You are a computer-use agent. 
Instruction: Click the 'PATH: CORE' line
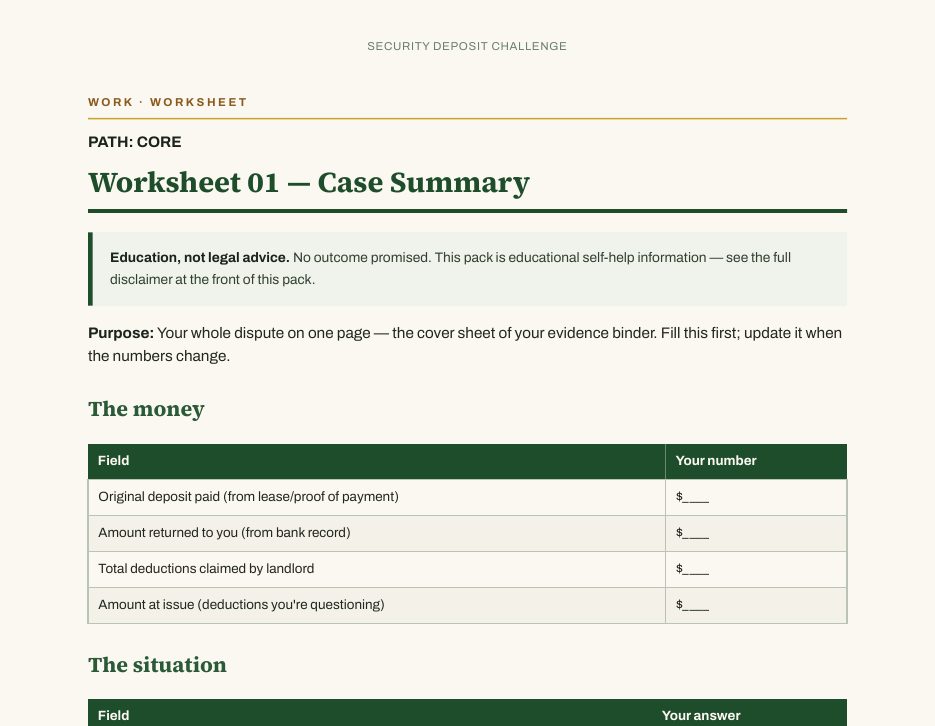[135, 142]
